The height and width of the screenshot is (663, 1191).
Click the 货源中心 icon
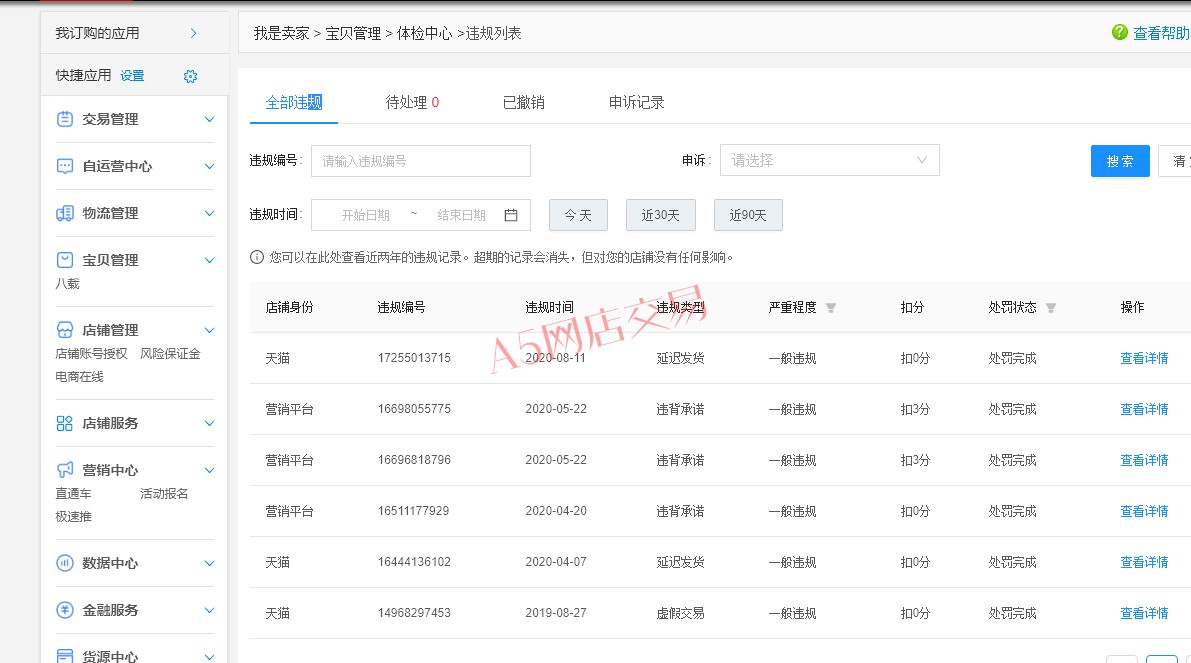(65, 656)
